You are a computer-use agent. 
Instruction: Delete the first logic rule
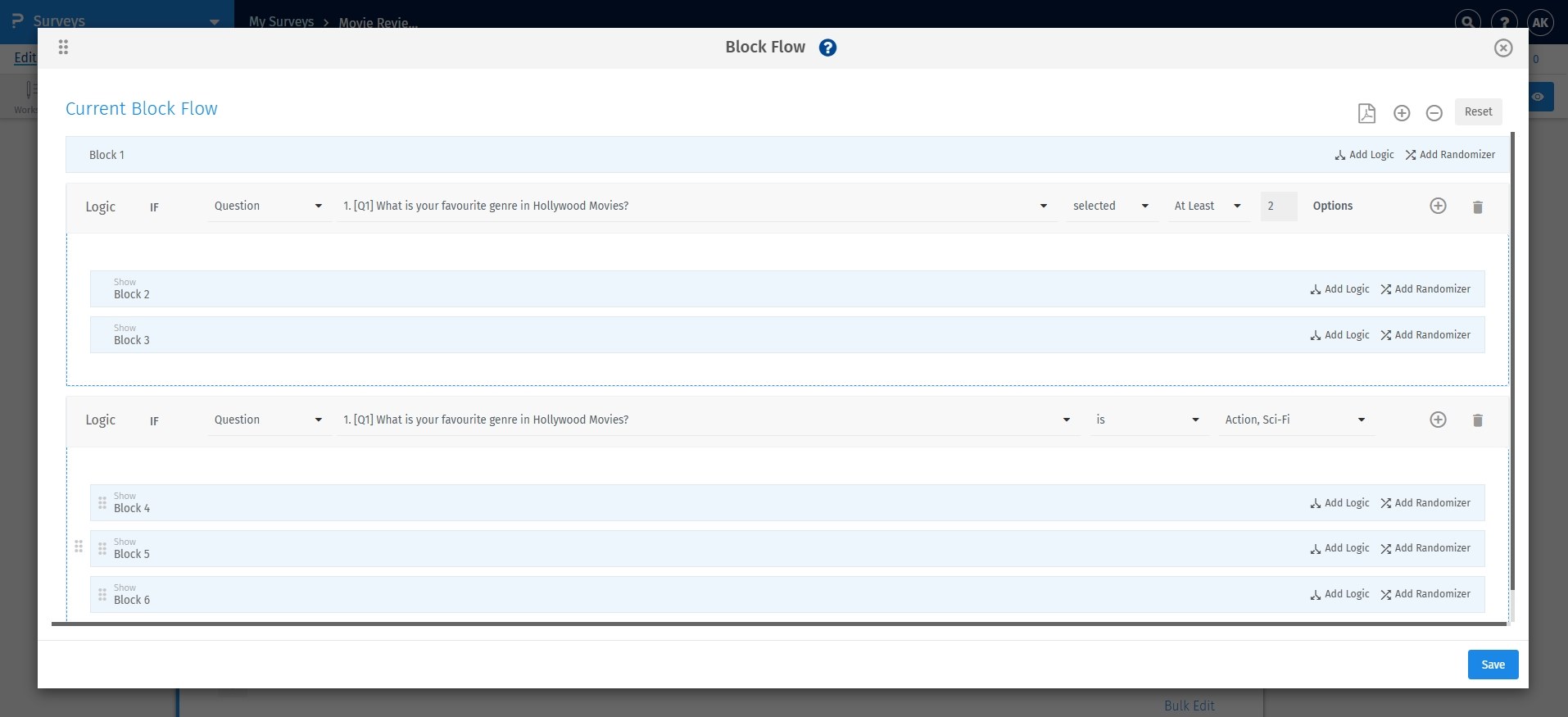tap(1478, 207)
